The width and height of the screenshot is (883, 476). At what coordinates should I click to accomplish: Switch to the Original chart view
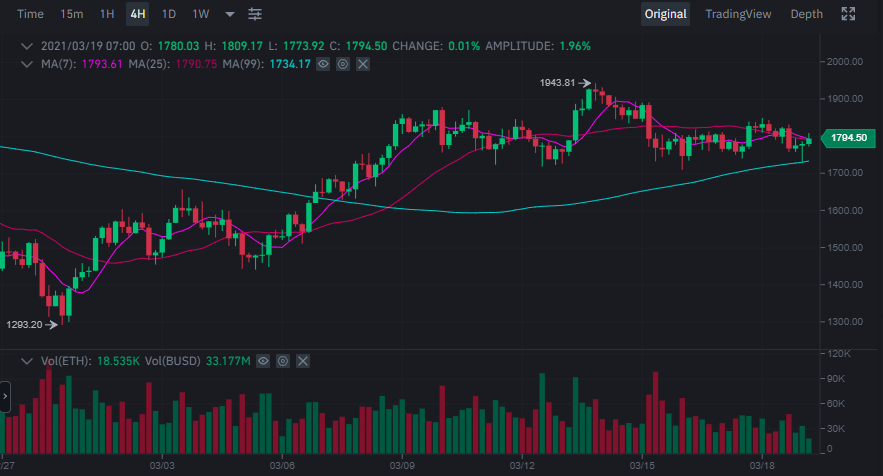point(665,14)
